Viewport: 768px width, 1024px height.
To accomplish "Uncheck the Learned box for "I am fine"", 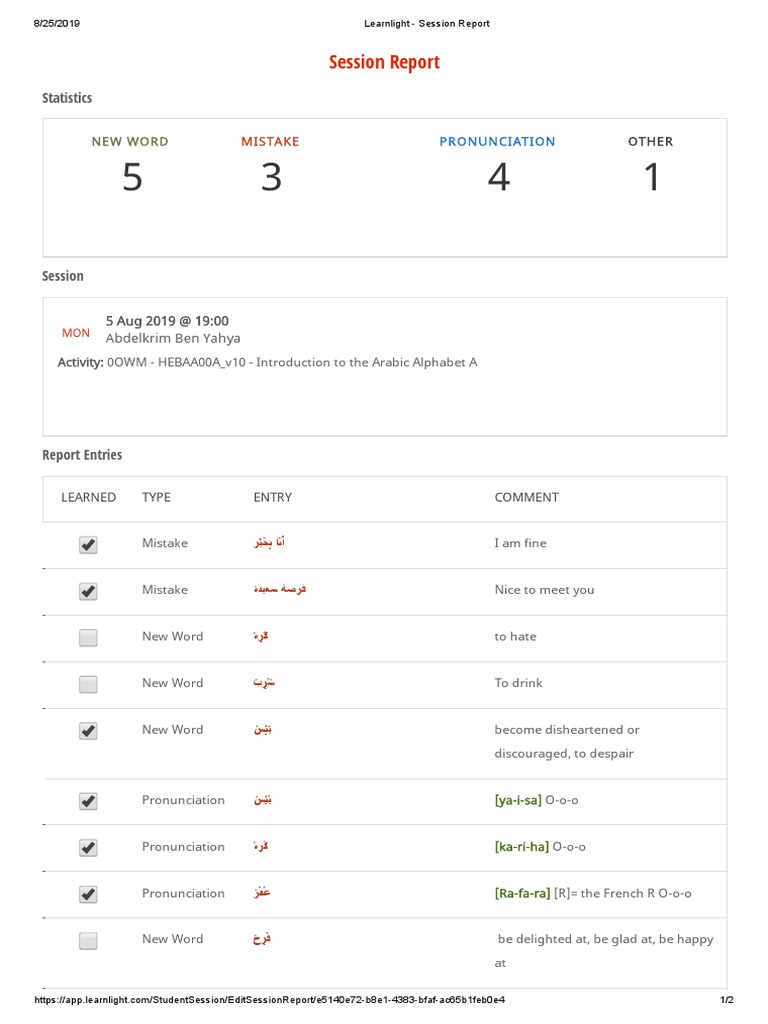I will (88, 545).
